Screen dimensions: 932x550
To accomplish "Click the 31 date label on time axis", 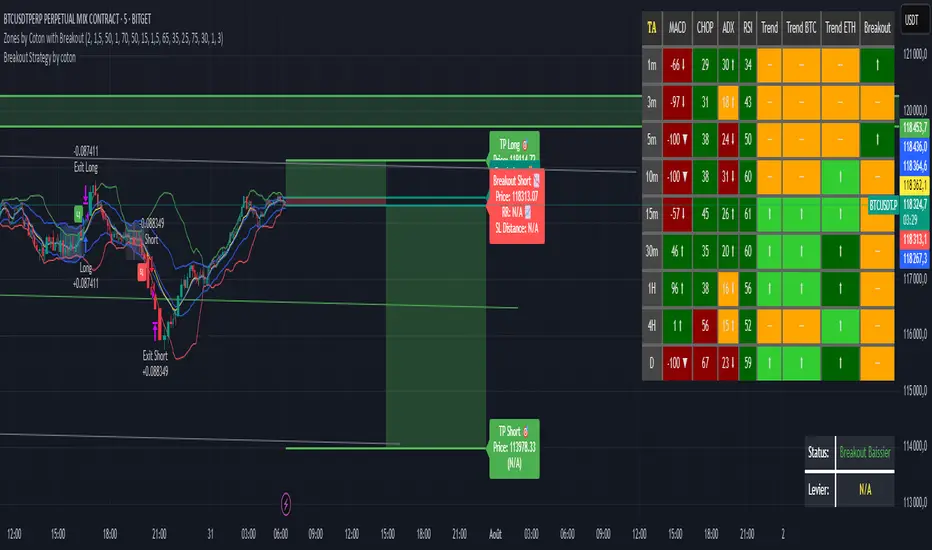I will [210, 534].
